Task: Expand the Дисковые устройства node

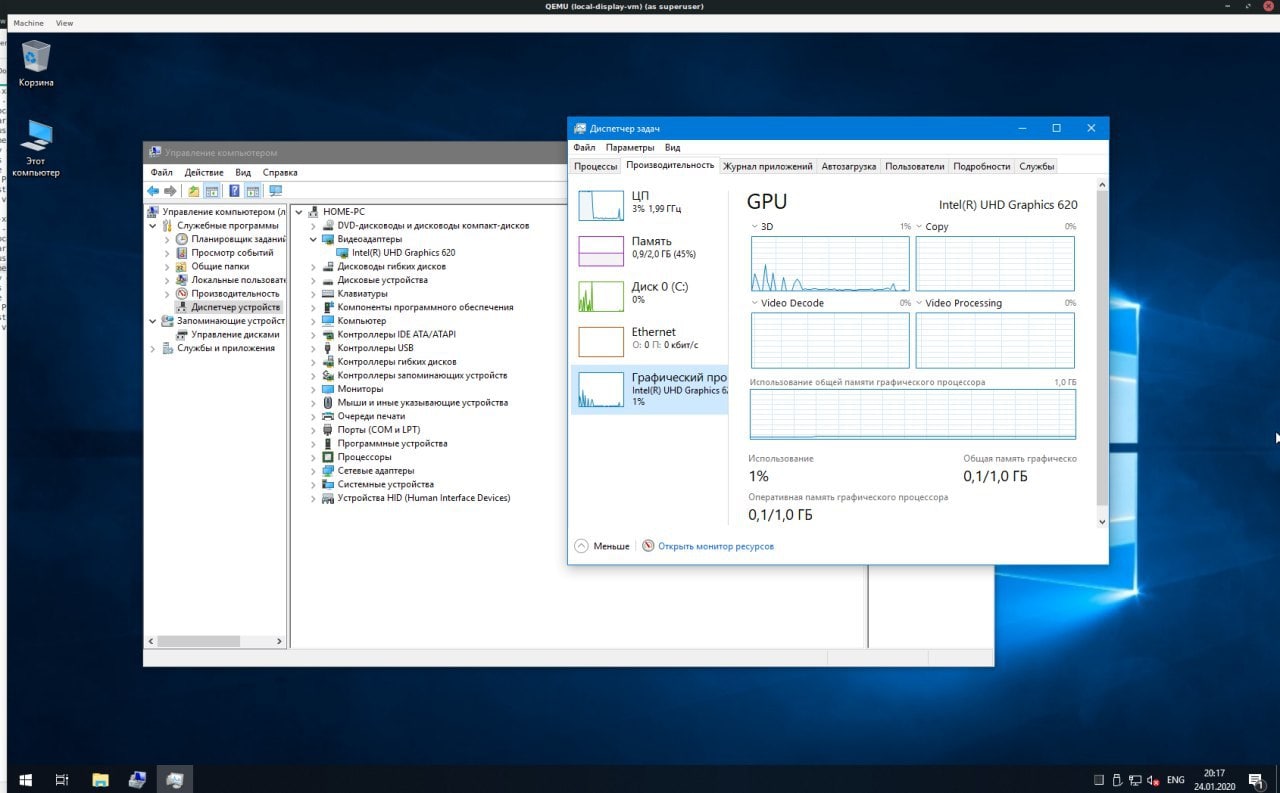Action: coord(314,280)
